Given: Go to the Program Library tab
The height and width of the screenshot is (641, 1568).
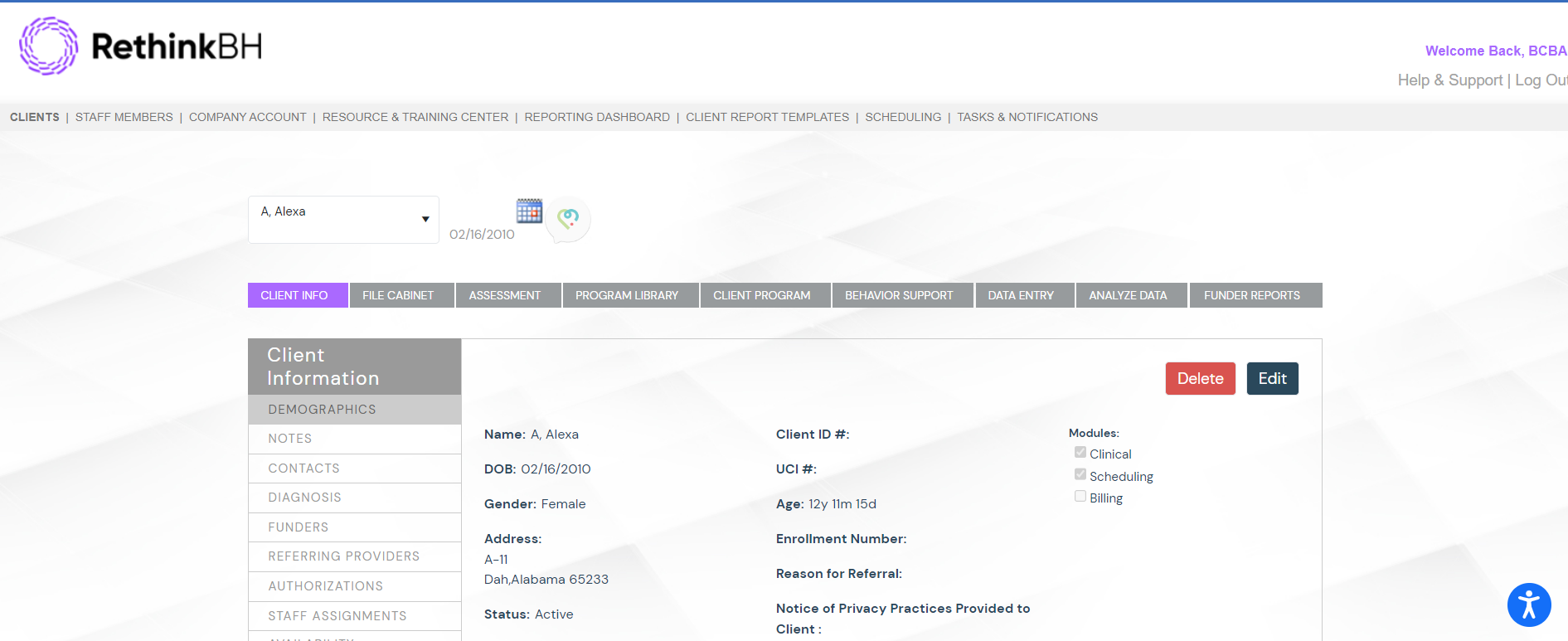Looking at the screenshot, I should pos(631,295).
